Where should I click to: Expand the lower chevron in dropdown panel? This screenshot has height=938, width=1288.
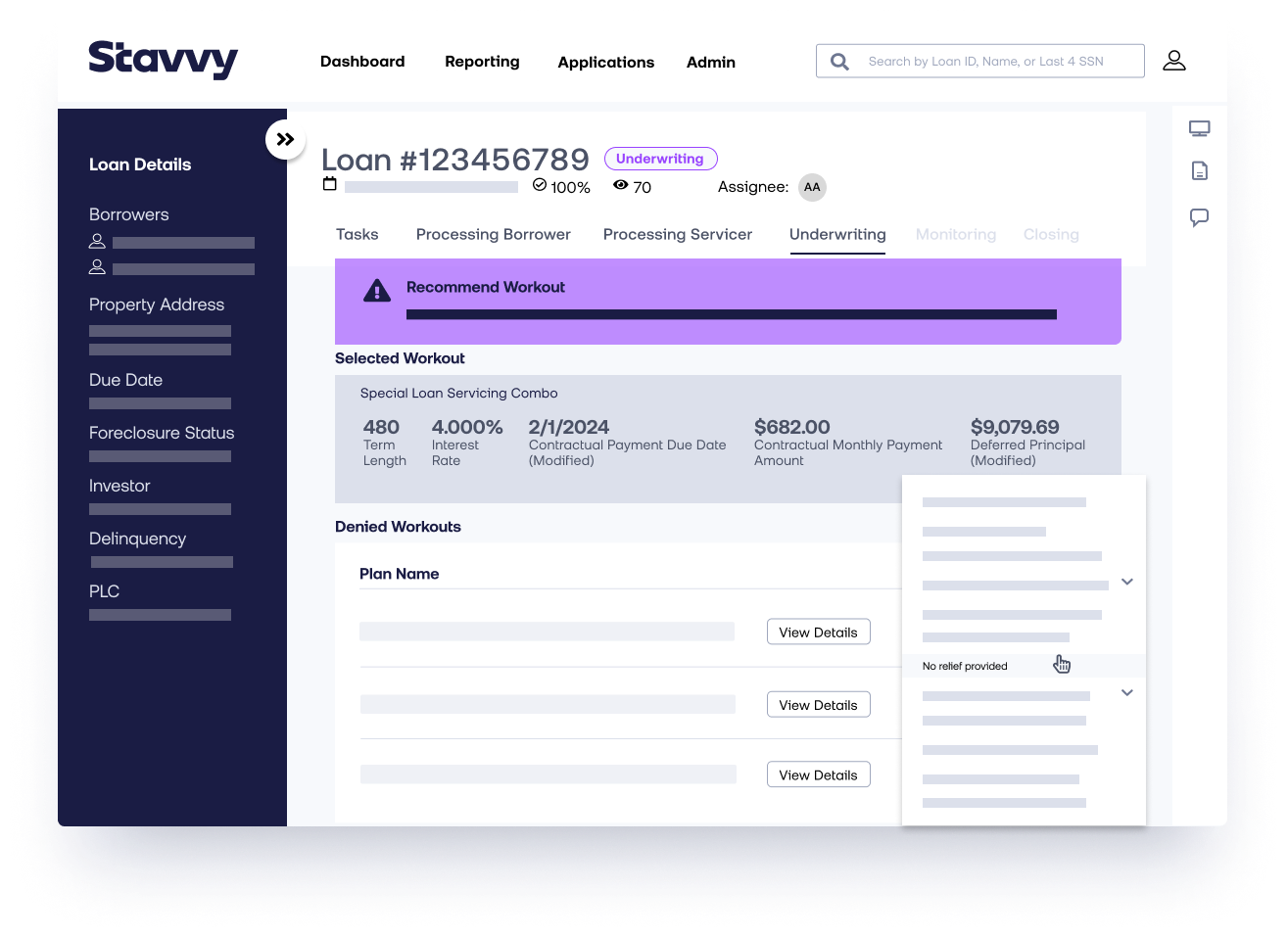1127,692
